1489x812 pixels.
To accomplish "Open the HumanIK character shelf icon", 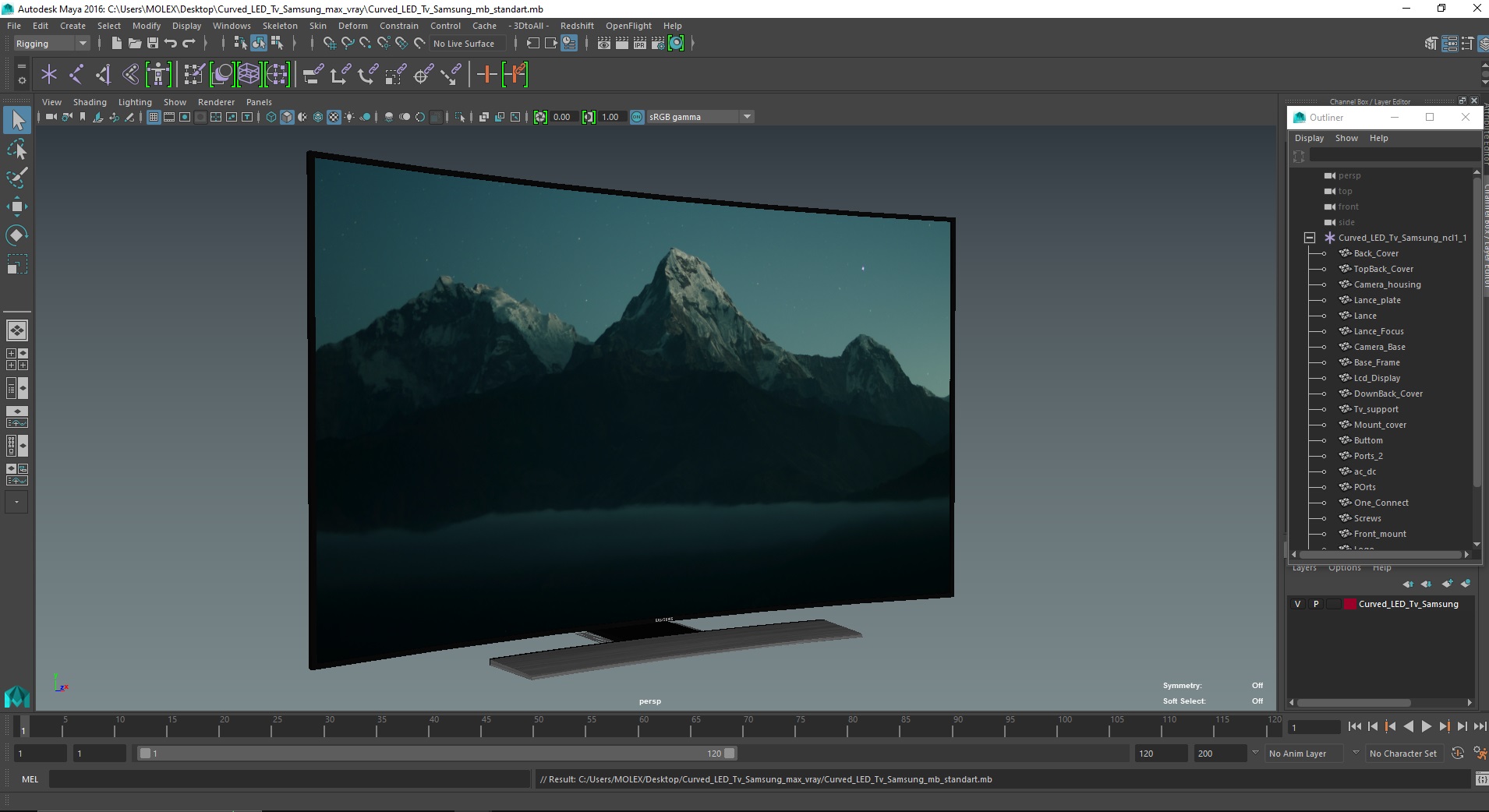I will [158, 75].
